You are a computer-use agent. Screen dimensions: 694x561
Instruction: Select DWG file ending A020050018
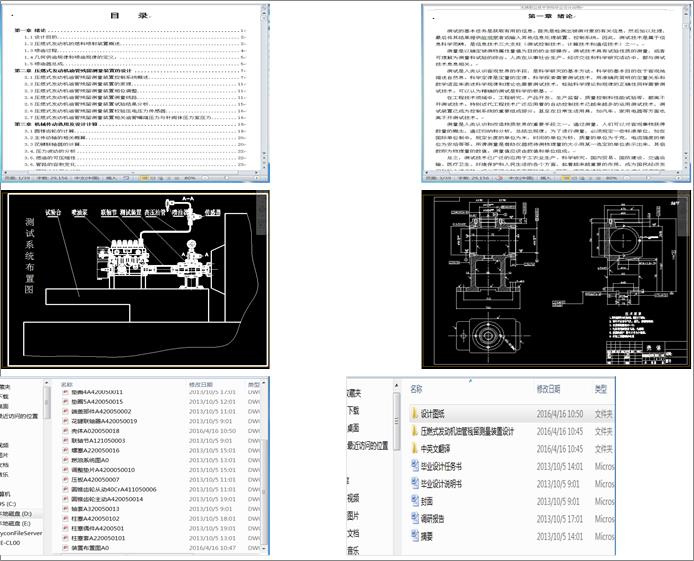pos(95,431)
